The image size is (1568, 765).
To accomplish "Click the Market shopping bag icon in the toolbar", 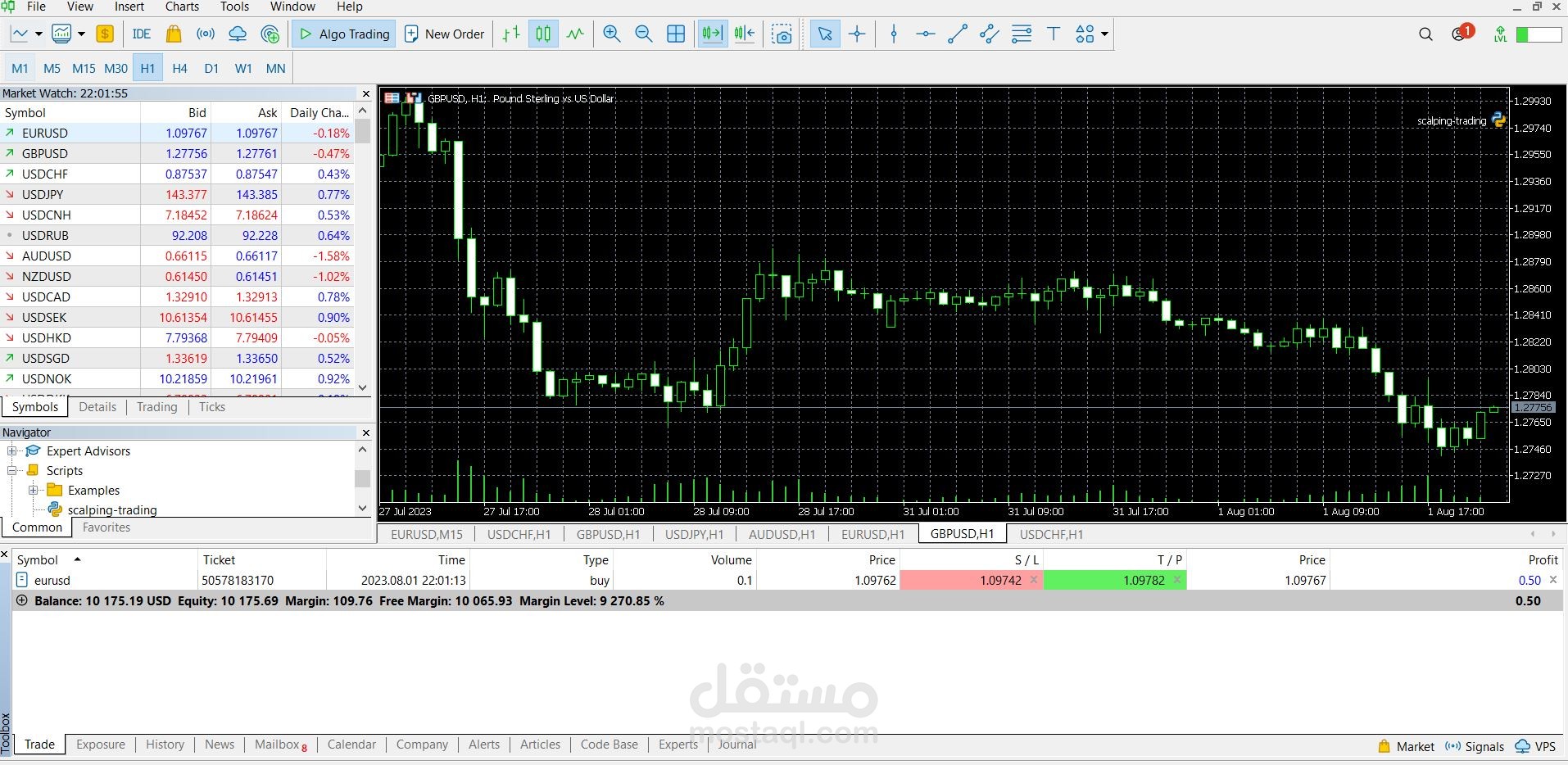I will (x=173, y=34).
